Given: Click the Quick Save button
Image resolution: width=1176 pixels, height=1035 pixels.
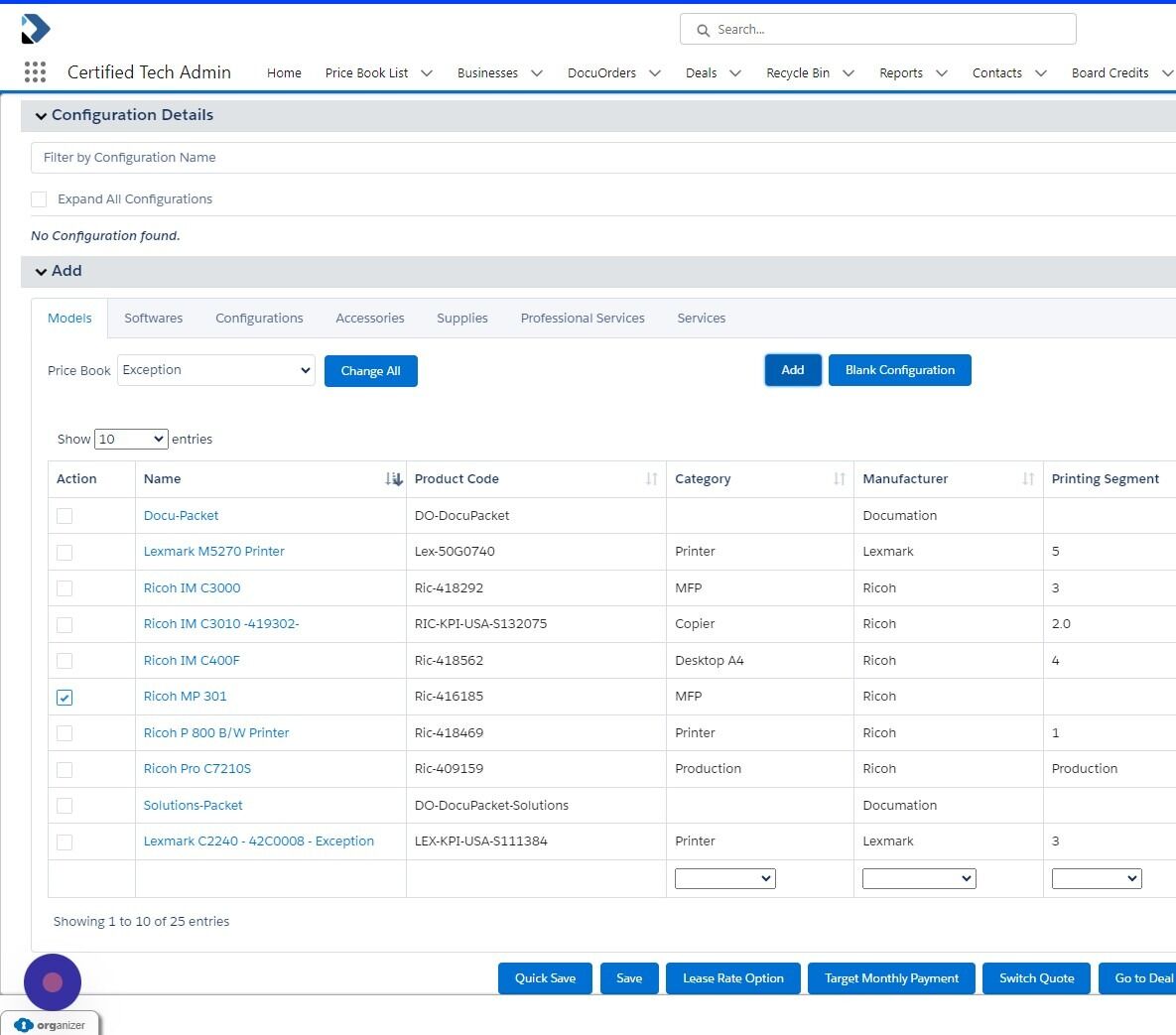Looking at the screenshot, I should click(545, 978).
